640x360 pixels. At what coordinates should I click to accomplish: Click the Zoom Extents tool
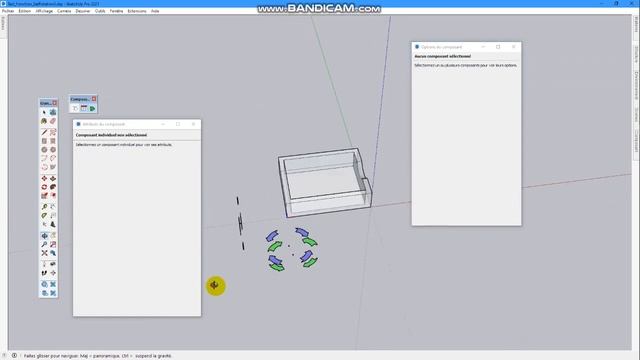tap(44, 253)
